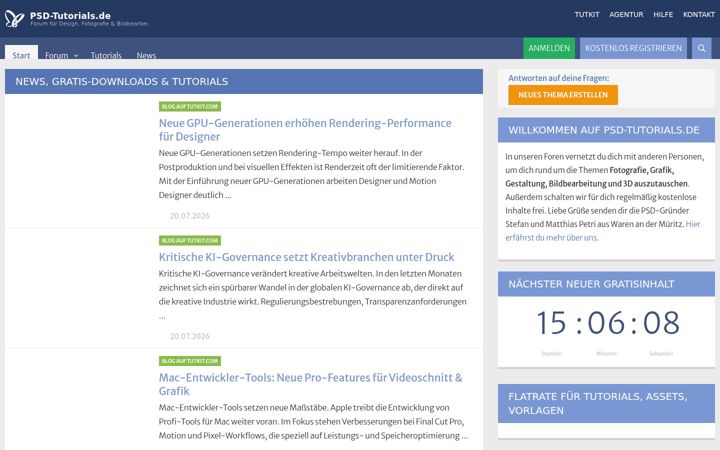Click the countdown timer 15:06:08
Viewport: 720px width, 450px height.
(608, 322)
